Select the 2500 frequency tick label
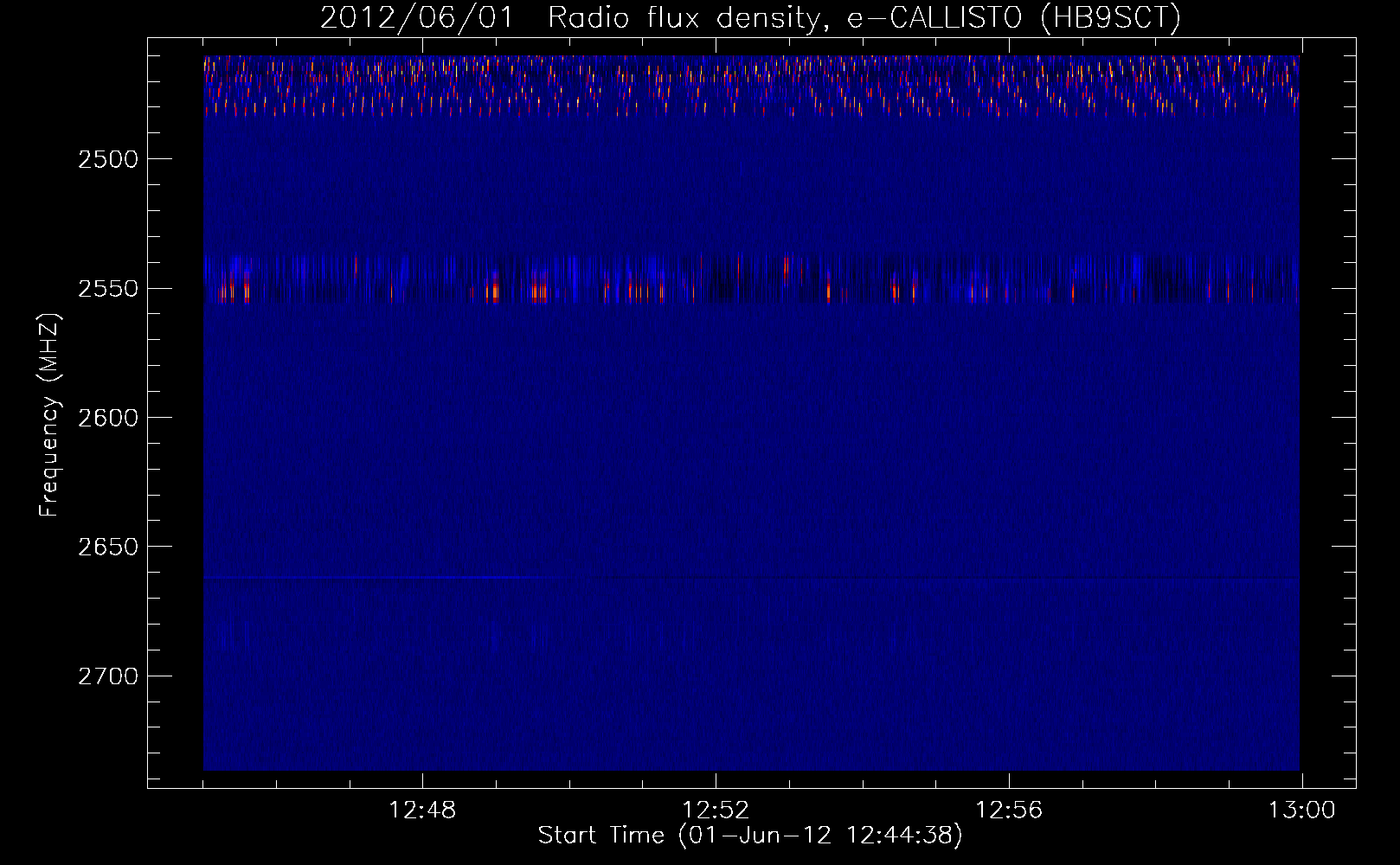Image resolution: width=1400 pixels, height=865 pixels. click(108, 159)
